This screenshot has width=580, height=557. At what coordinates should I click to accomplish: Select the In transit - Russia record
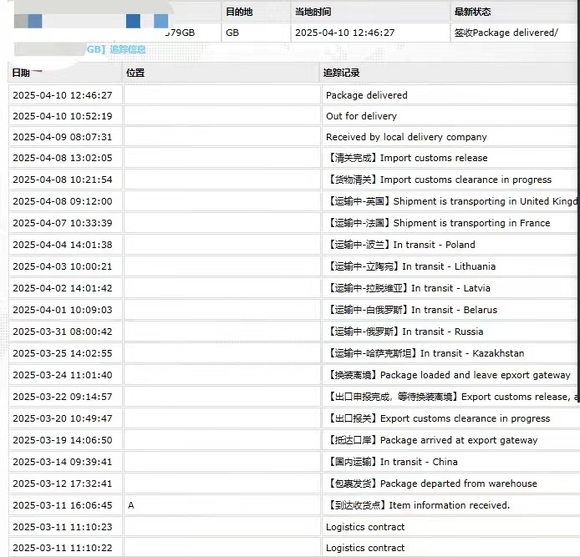pos(405,331)
